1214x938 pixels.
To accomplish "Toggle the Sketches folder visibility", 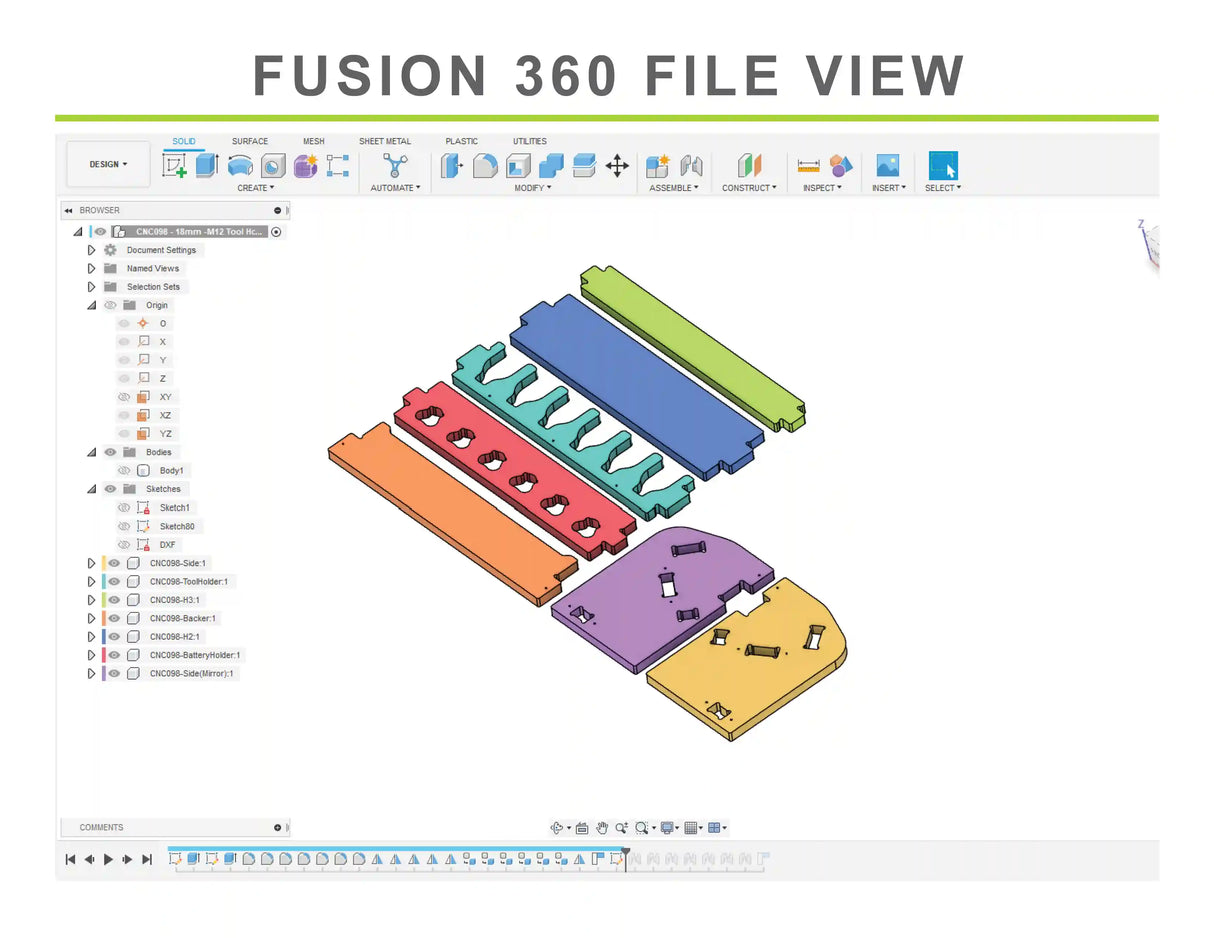I will coord(110,489).
